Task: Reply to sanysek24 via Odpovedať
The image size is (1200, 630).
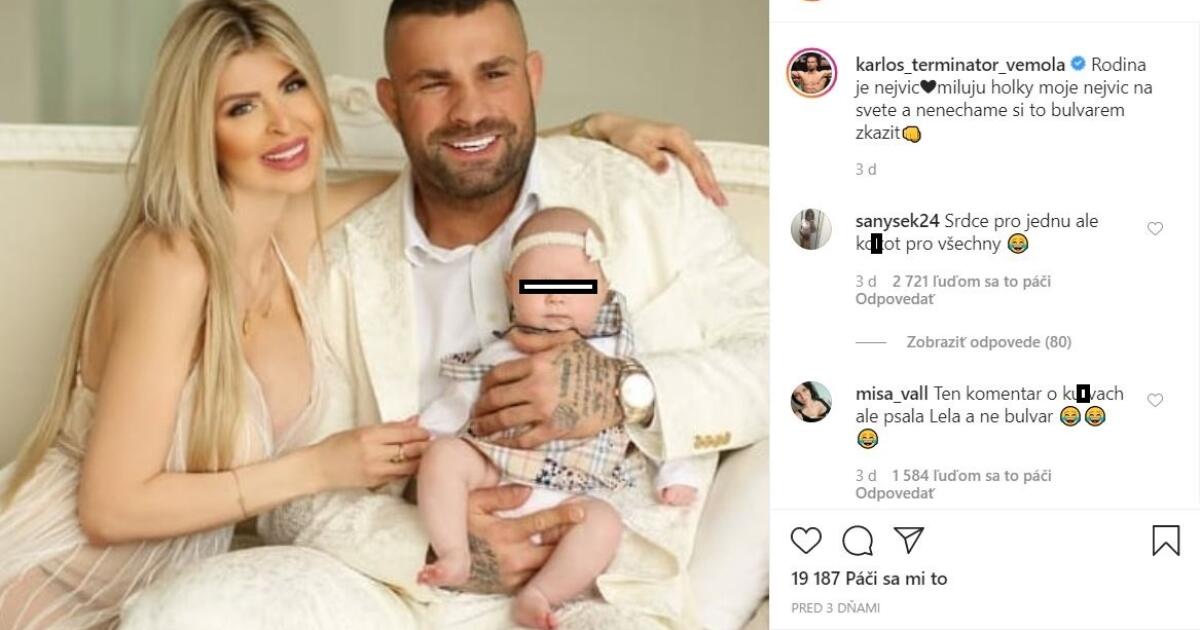Action: (x=895, y=298)
